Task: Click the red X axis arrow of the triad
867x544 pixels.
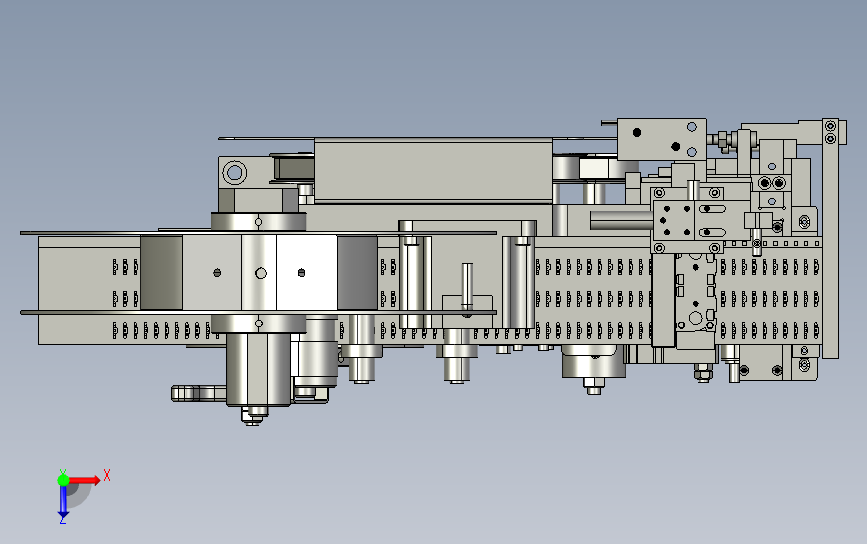Action: 85,480
